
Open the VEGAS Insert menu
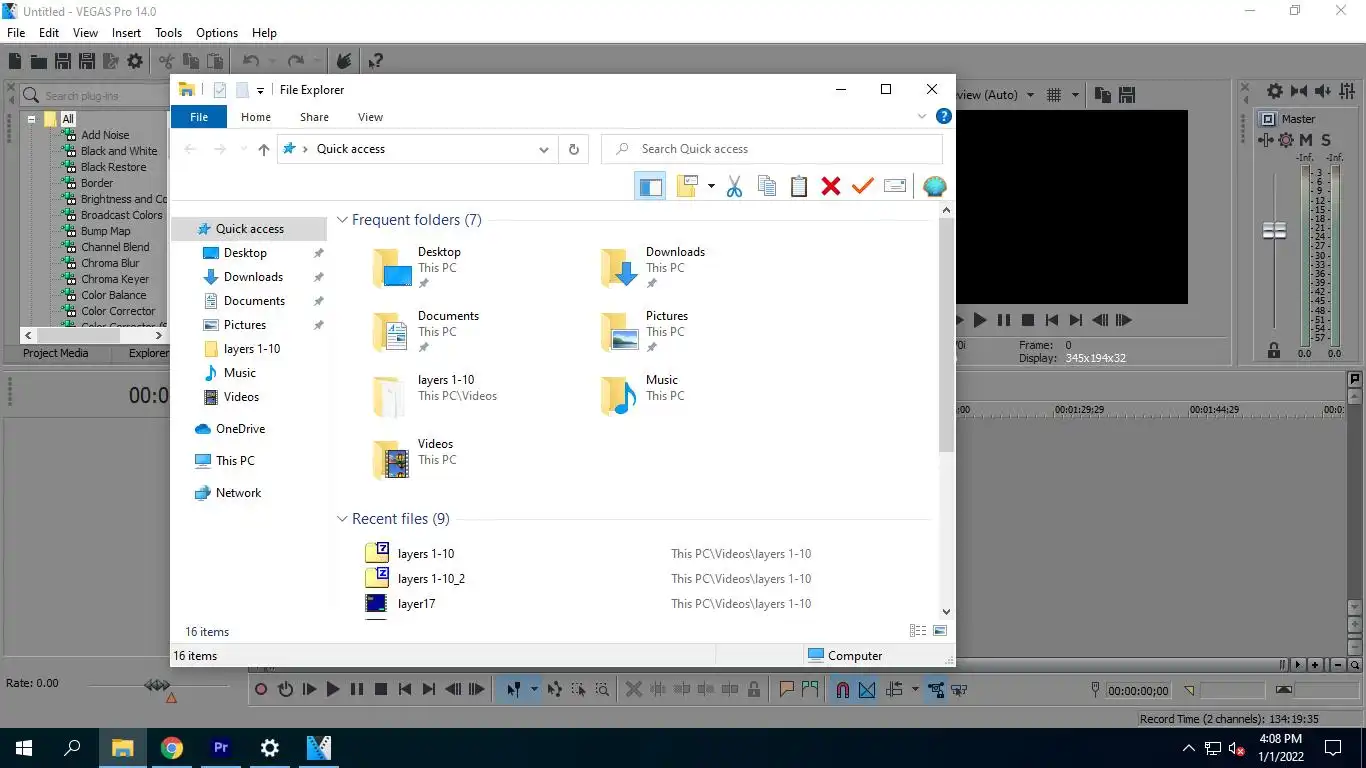coord(126,33)
